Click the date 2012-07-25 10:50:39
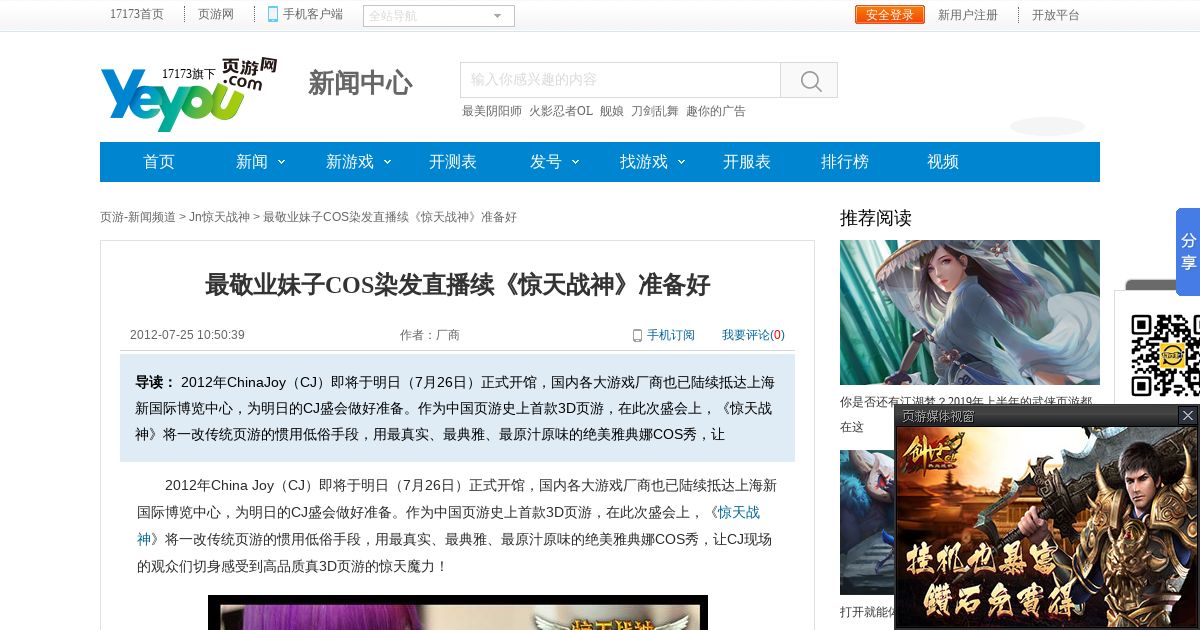This screenshot has height=630, width=1200. (187, 335)
